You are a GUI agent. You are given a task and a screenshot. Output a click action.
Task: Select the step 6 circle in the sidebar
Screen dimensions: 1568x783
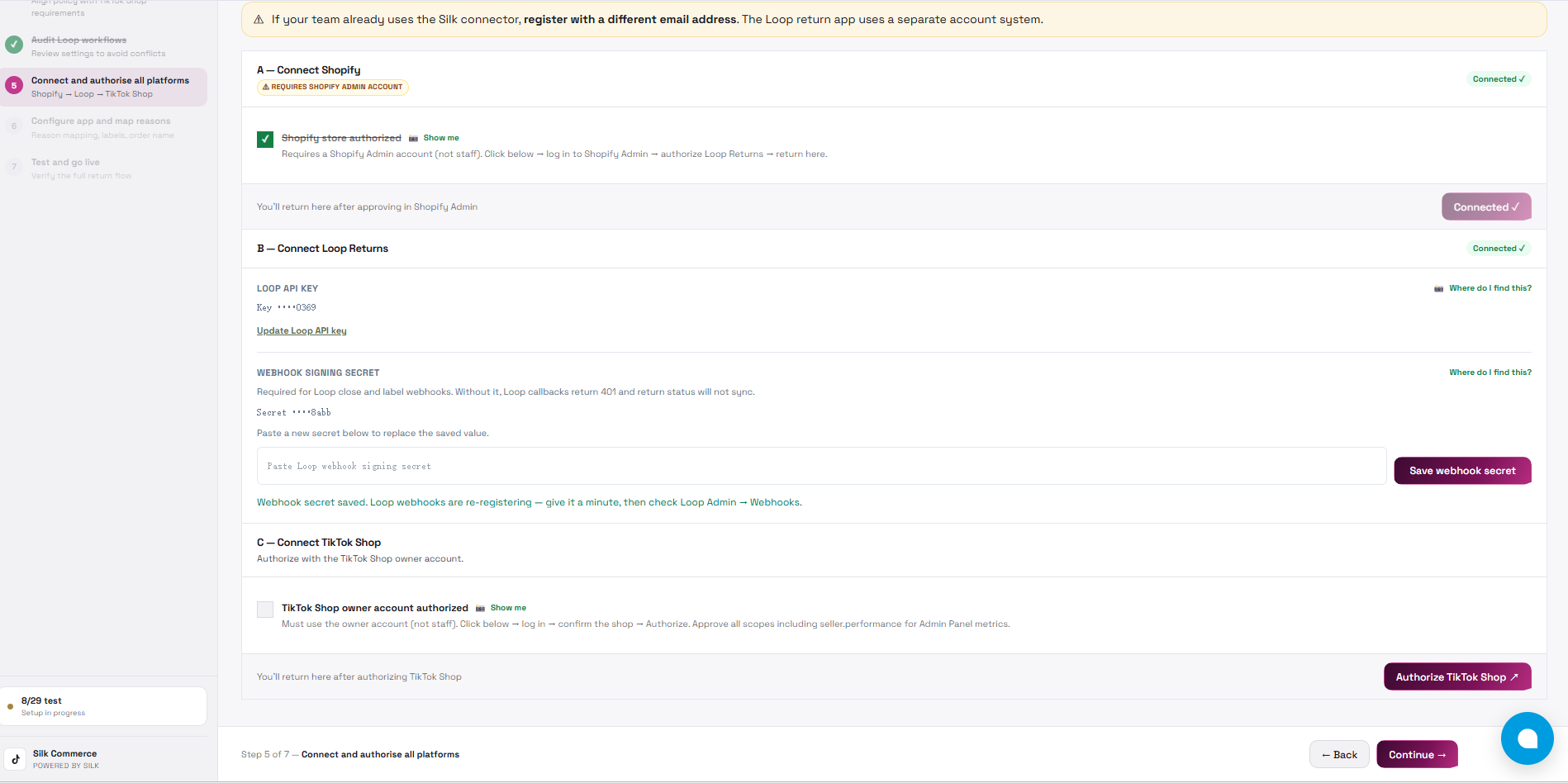coord(14,126)
